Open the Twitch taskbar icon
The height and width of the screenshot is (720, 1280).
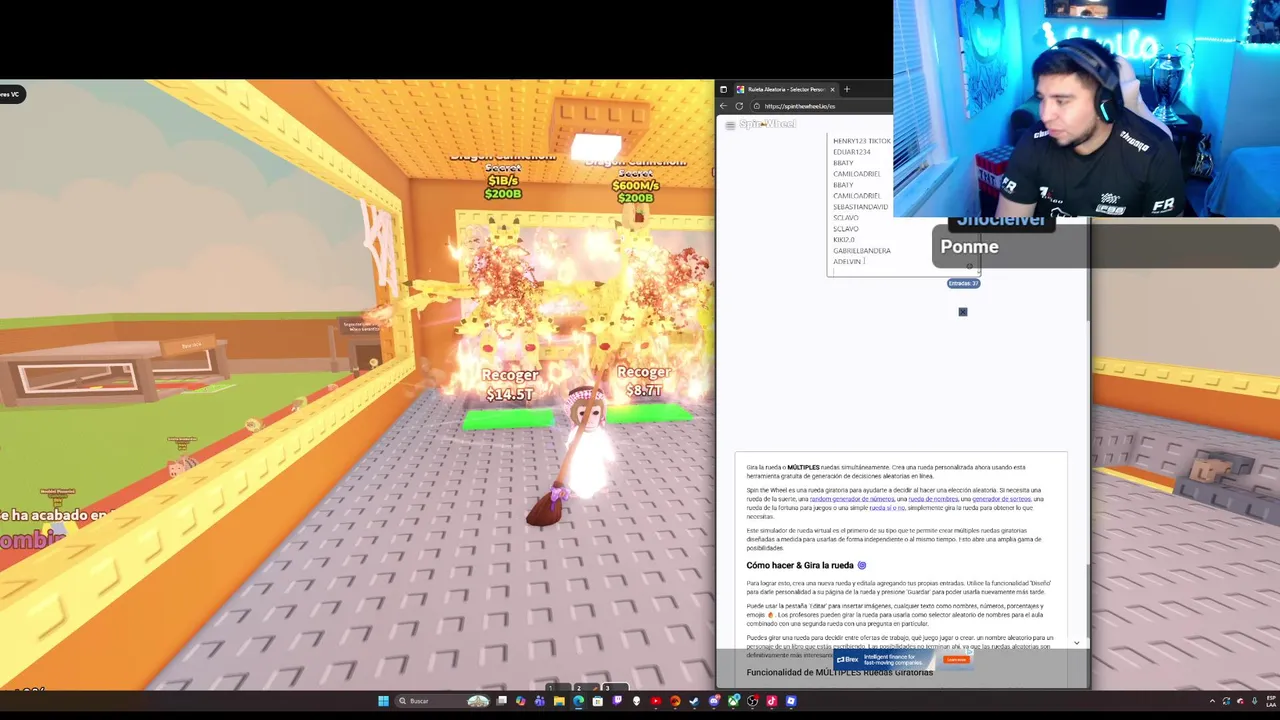tap(617, 701)
